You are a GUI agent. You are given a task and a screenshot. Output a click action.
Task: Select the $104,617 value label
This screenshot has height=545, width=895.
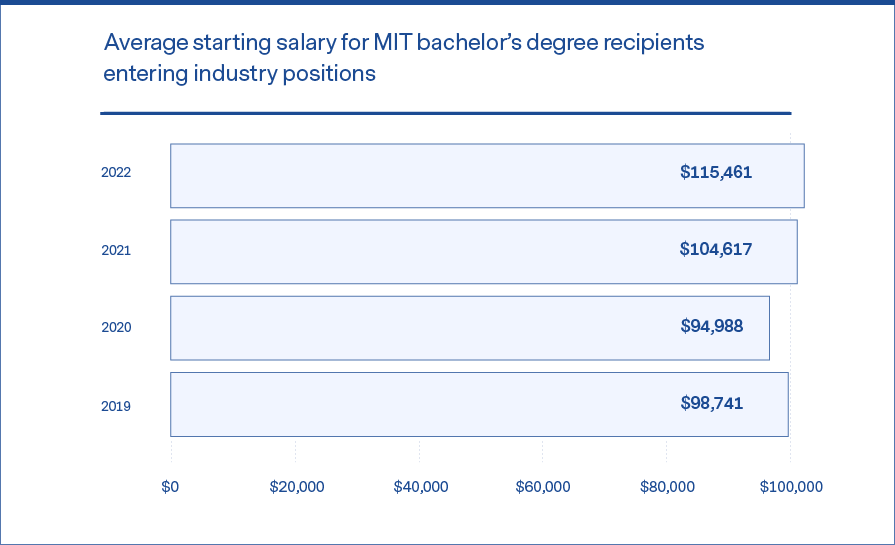716,249
